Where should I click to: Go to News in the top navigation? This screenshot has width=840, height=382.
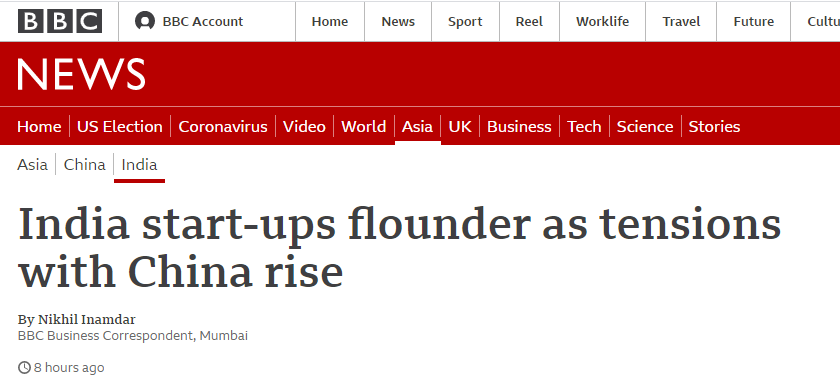(398, 21)
